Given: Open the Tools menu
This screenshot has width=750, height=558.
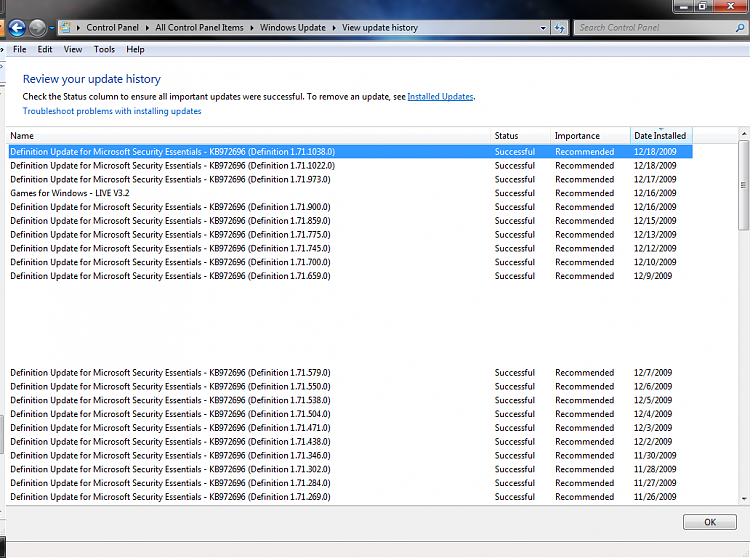Looking at the screenshot, I should [x=104, y=49].
